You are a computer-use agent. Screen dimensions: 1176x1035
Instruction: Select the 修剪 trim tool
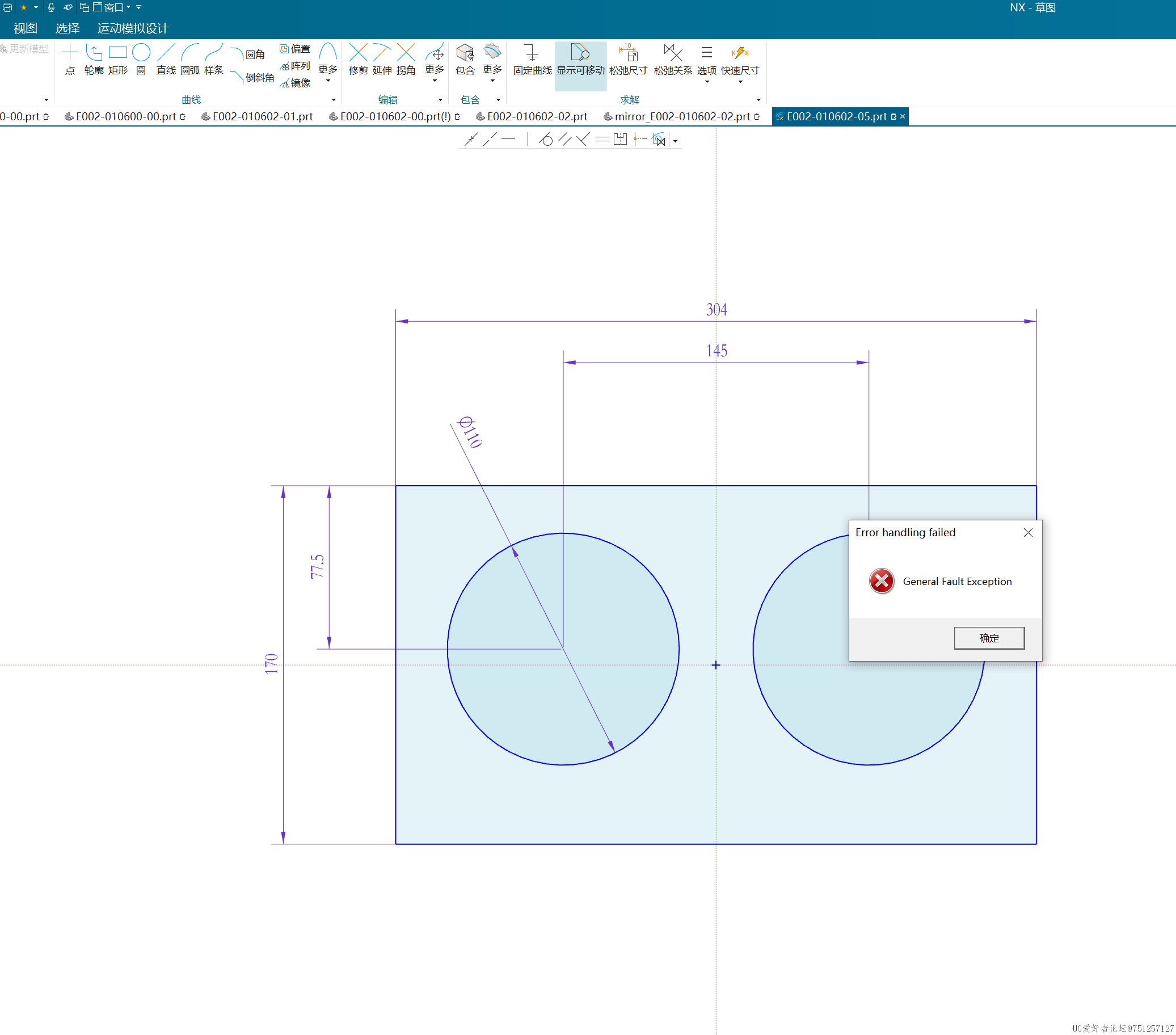(358, 60)
